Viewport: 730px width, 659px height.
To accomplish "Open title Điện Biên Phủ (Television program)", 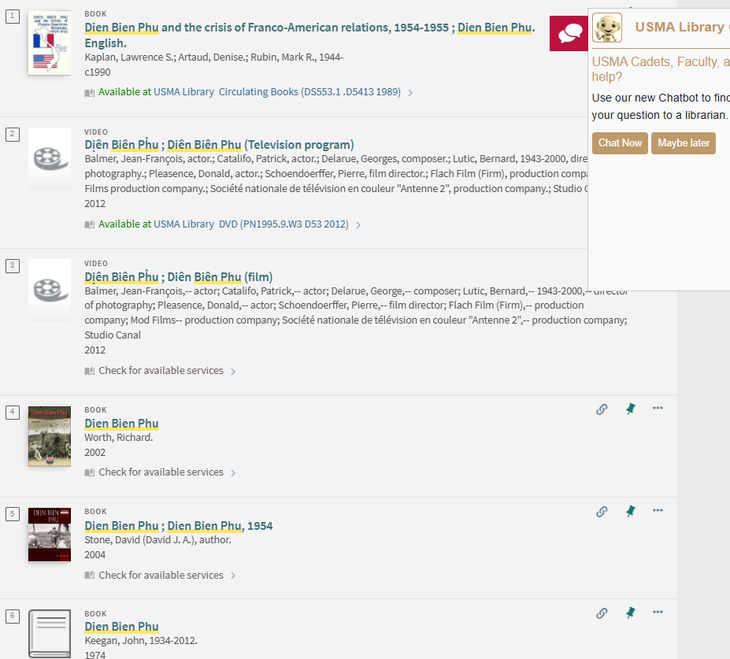I will 219,145.
